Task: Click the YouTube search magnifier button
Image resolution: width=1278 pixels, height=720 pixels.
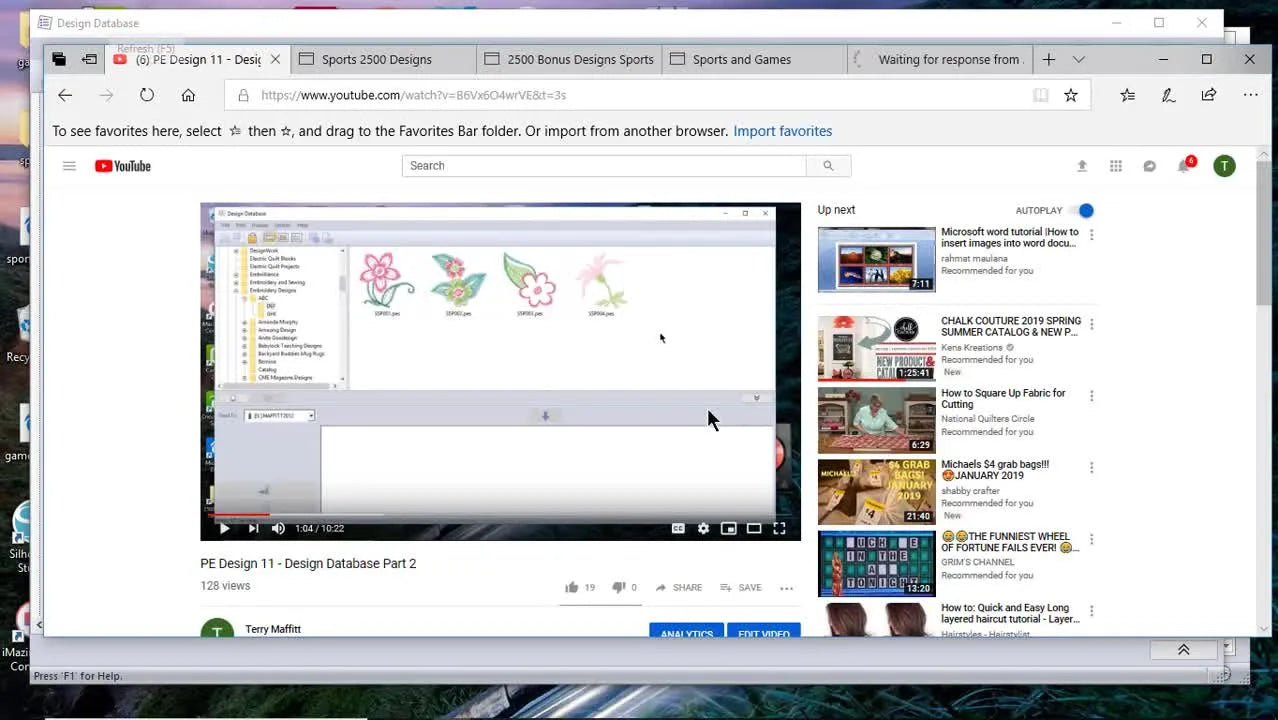Action: click(x=828, y=166)
